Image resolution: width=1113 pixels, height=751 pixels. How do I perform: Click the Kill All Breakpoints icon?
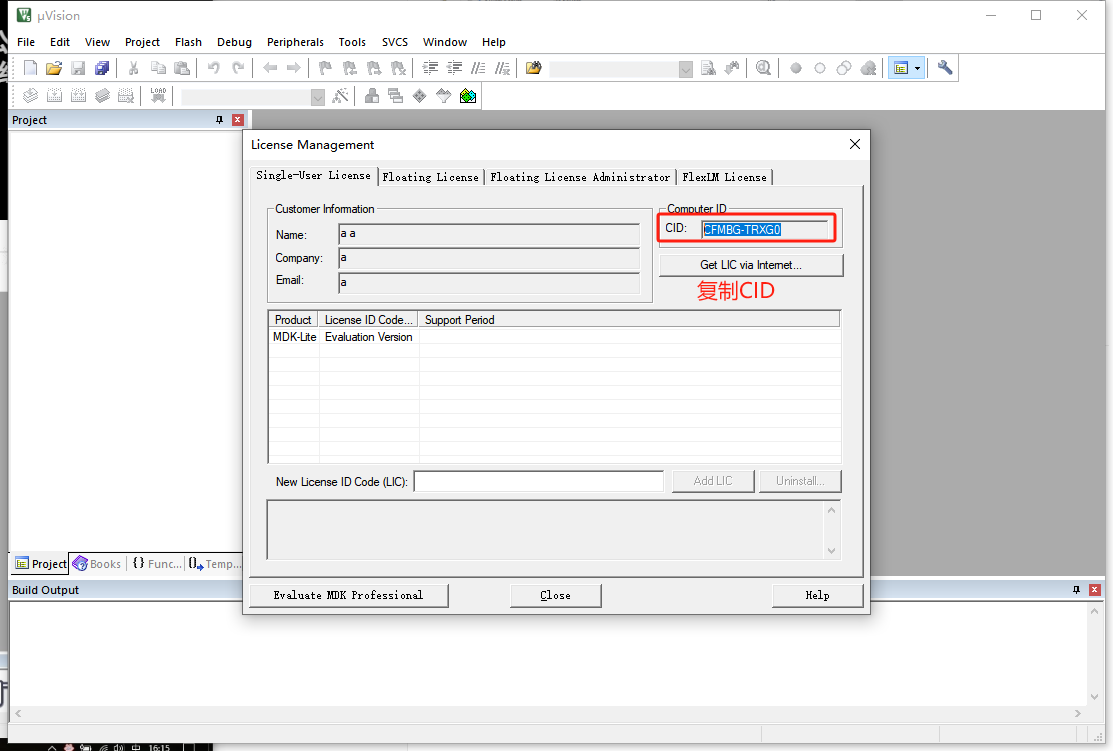click(868, 68)
